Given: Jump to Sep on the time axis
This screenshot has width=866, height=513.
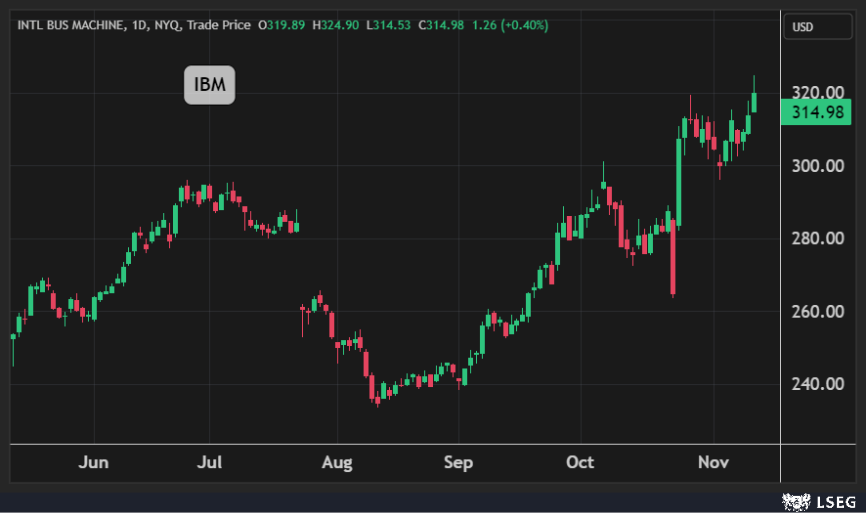Looking at the screenshot, I should (459, 463).
